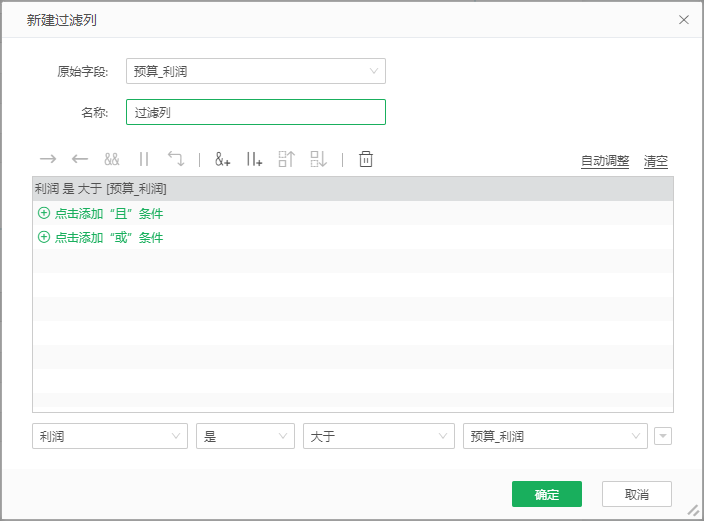The width and height of the screenshot is (704, 521).
Task: Close the 新建过滤列 dialog
Action: pyautogui.click(x=684, y=20)
